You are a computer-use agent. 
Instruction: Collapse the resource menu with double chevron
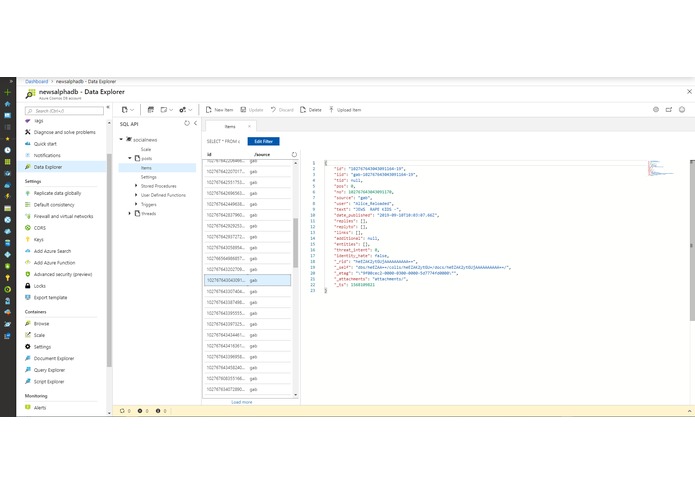[108, 107]
